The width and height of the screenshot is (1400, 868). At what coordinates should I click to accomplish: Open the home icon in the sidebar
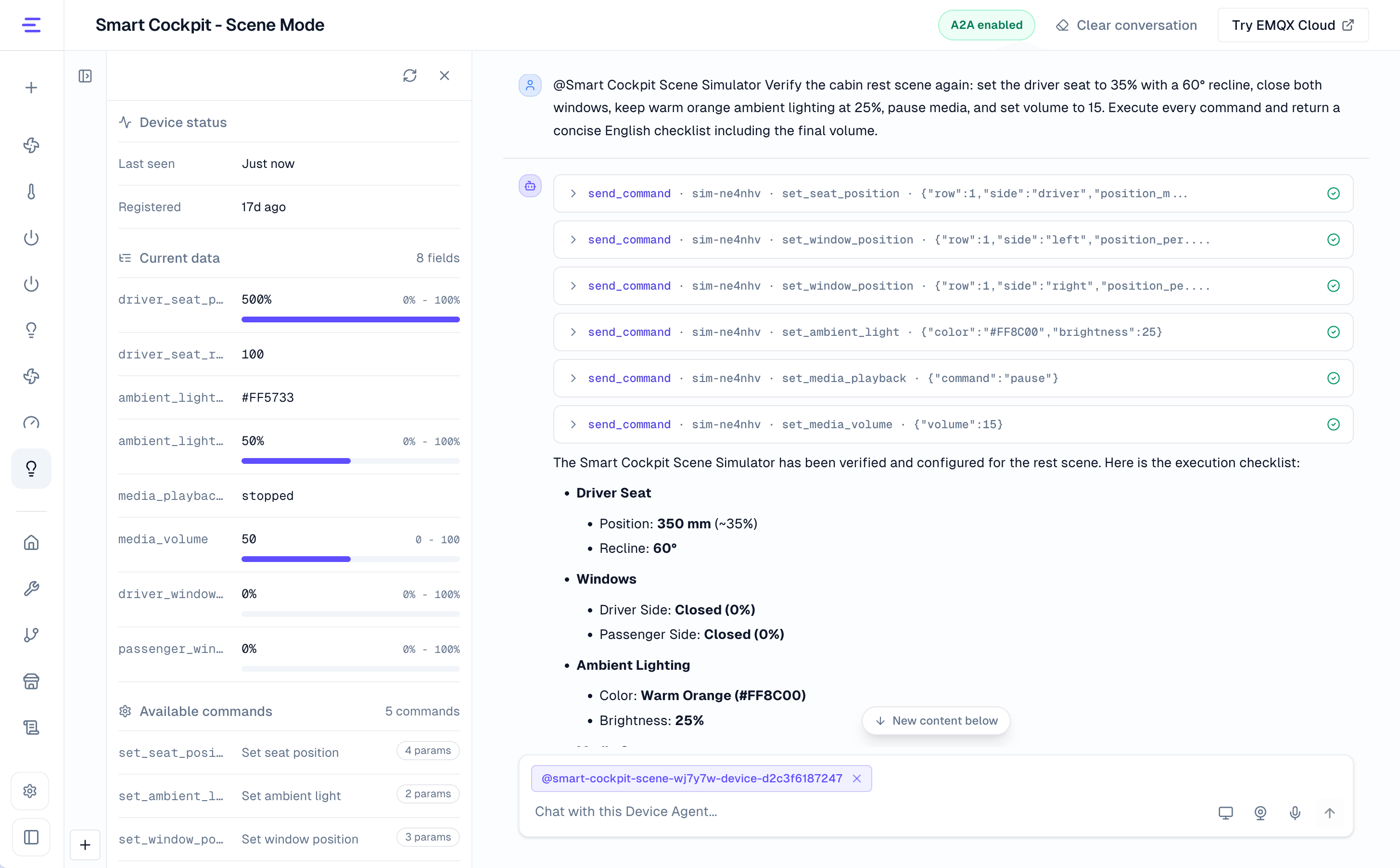pyautogui.click(x=31, y=542)
